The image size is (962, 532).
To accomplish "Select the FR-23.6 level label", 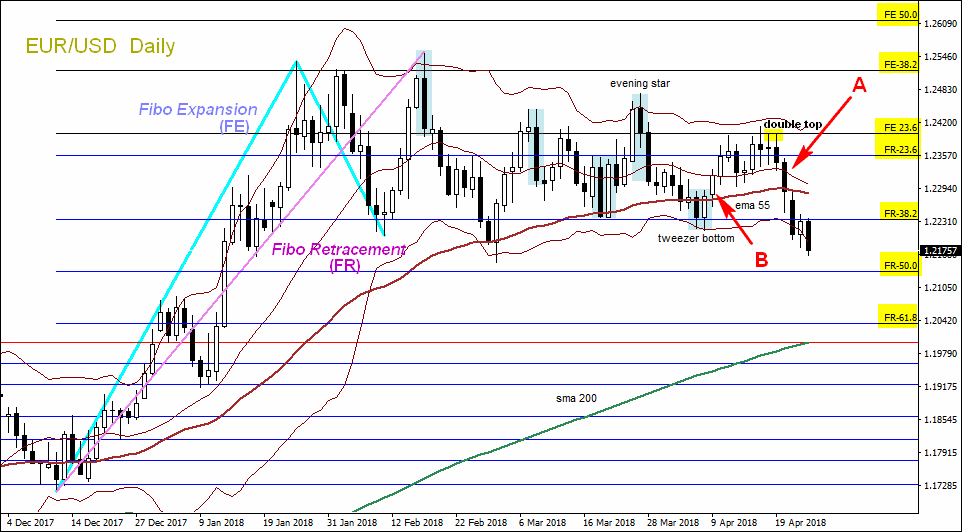I will click(898, 148).
